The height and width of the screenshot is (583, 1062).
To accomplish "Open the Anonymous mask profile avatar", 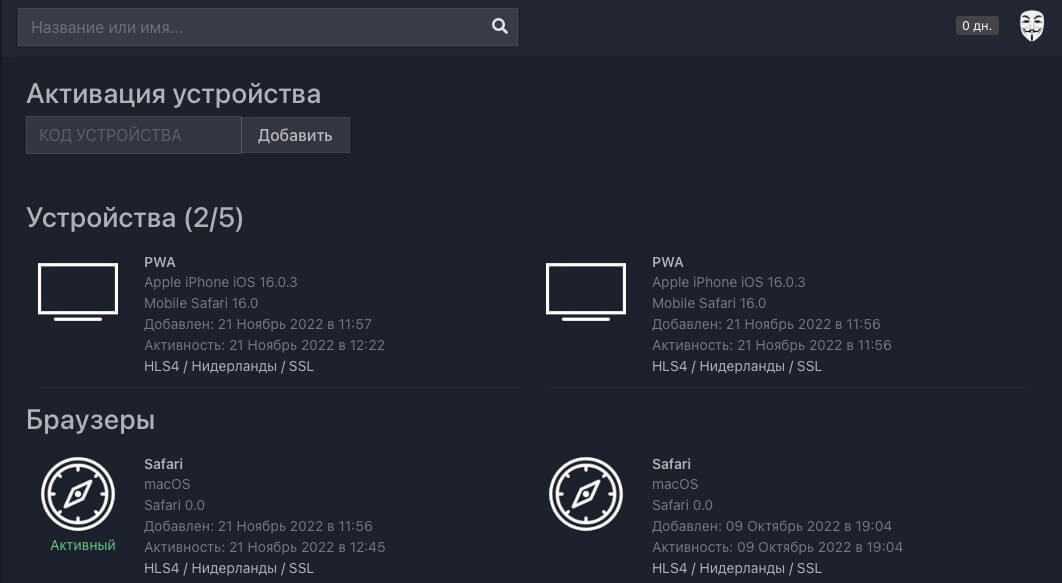I will click(x=1031, y=26).
